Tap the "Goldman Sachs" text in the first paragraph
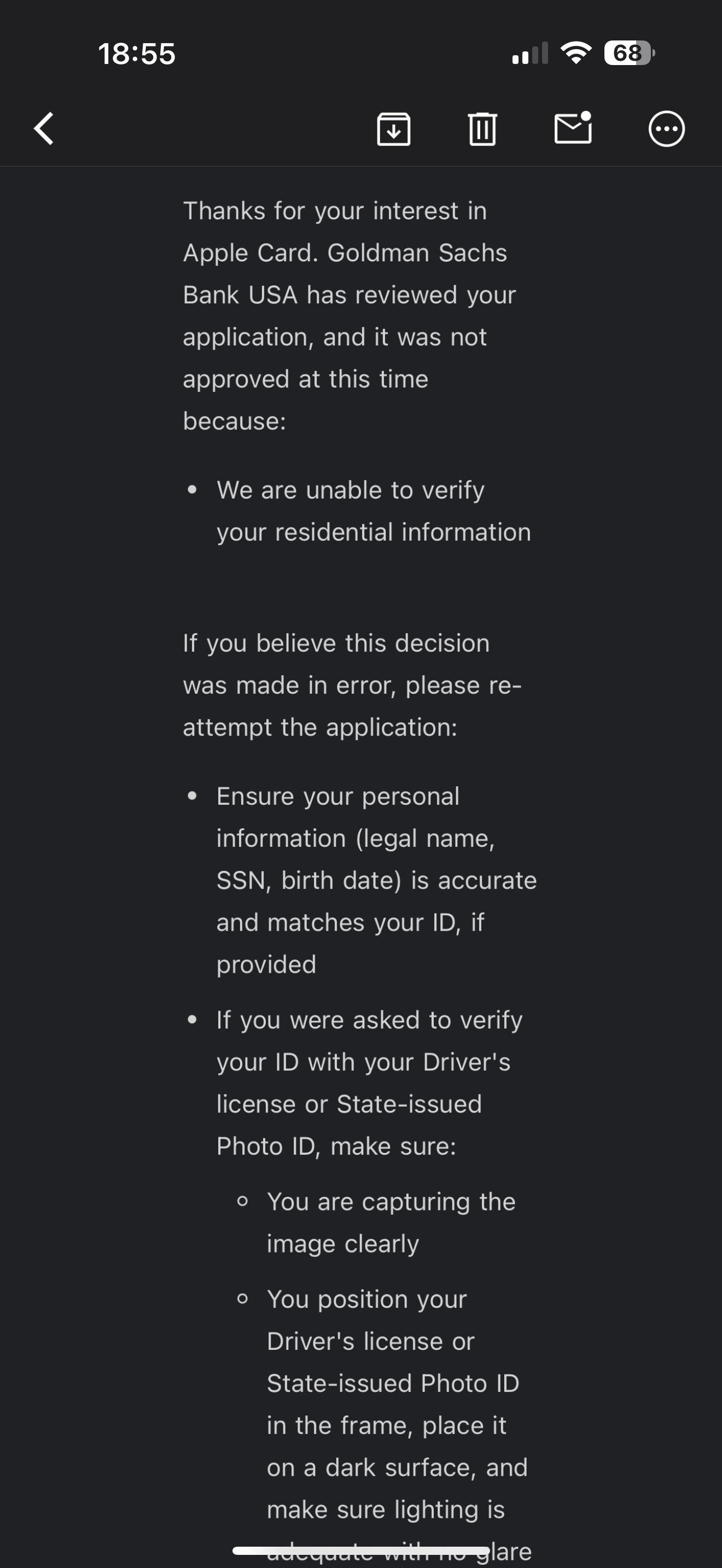The width and height of the screenshot is (722, 1568). click(x=417, y=253)
